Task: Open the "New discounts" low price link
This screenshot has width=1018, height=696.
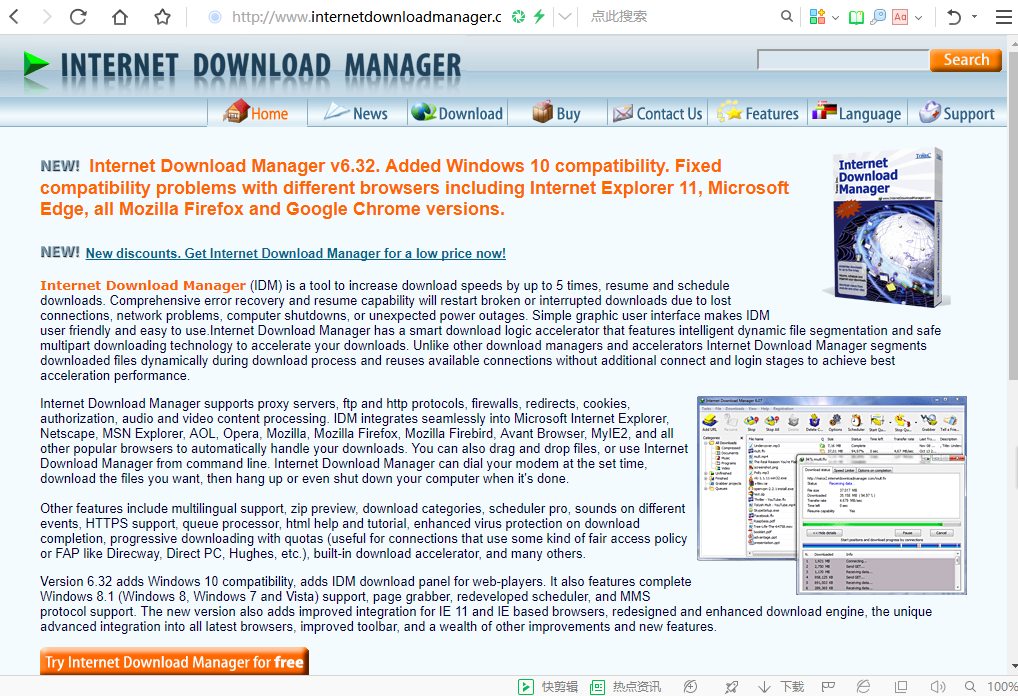Action: tap(295, 253)
